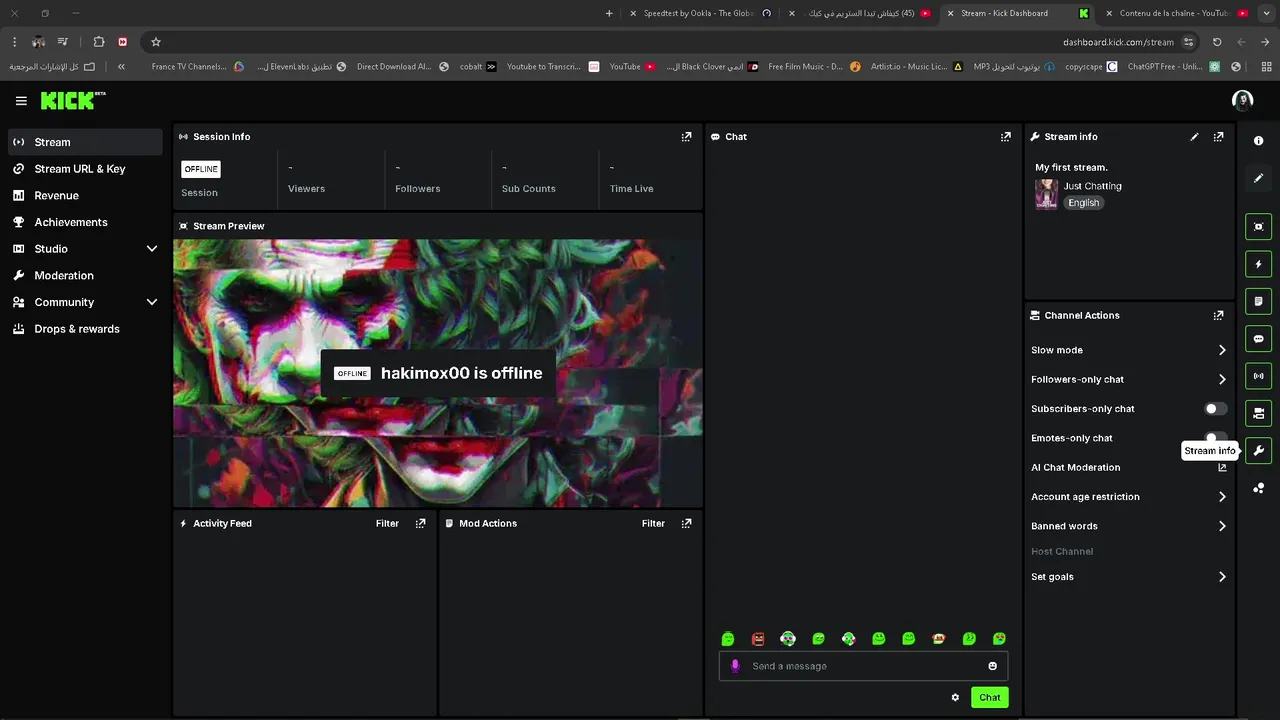
Task: Open Followers-only chat options chevron
Action: (x=1222, y=379)
